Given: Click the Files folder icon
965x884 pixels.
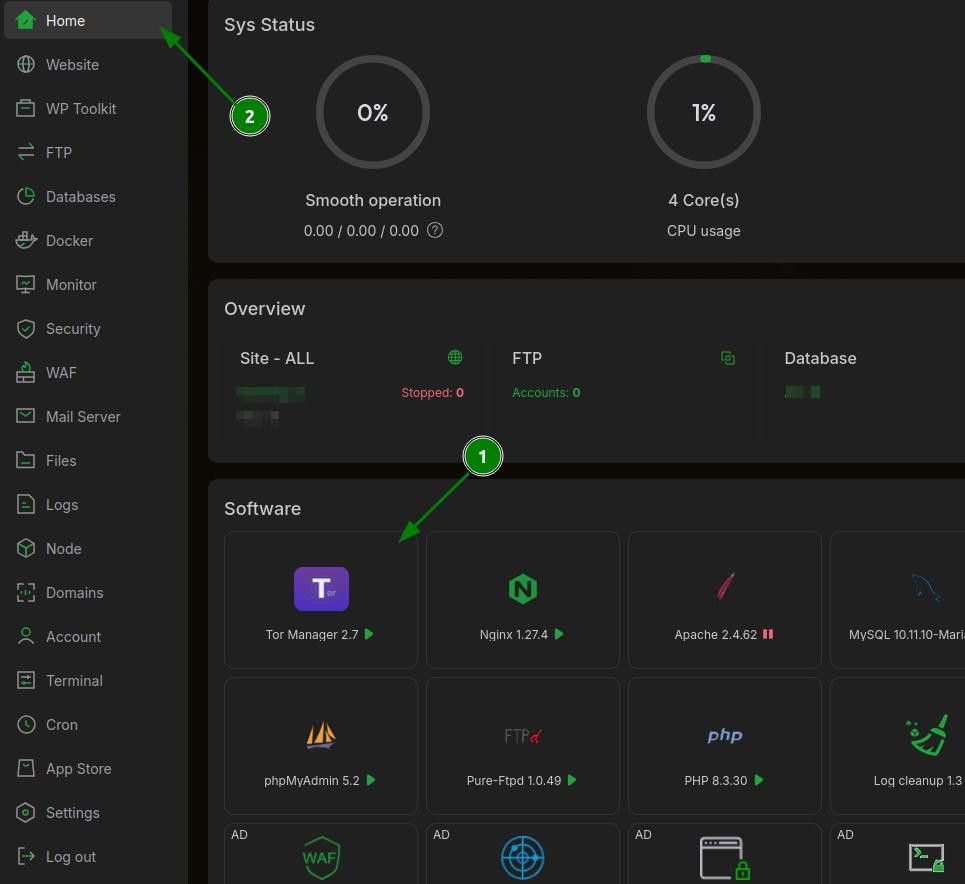Looking at the screenshot, I should coord(25,460).
